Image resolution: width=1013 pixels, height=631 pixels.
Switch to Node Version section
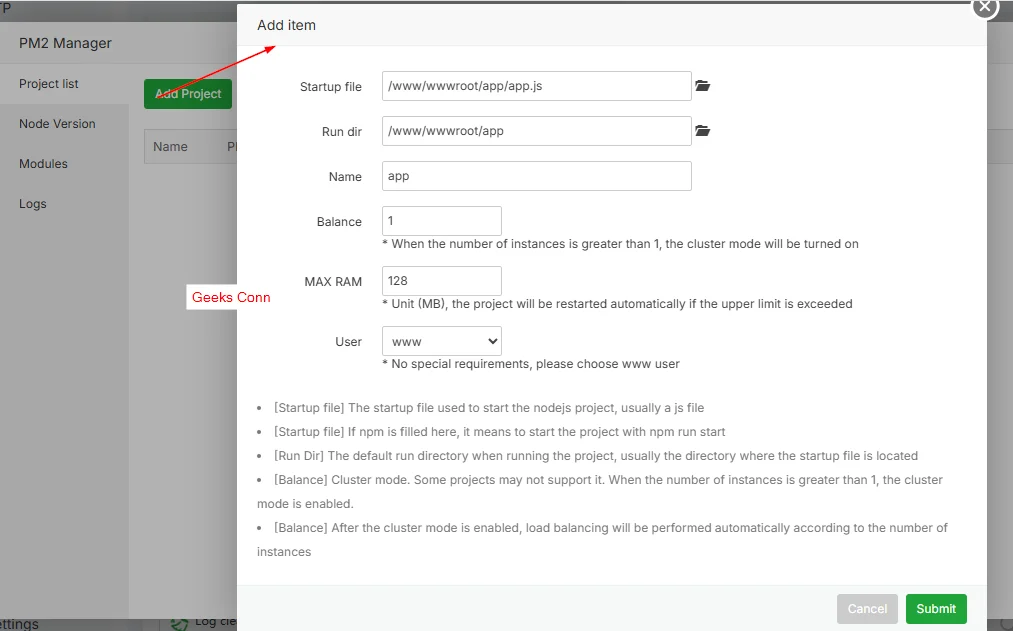click(x=55, y=123)
